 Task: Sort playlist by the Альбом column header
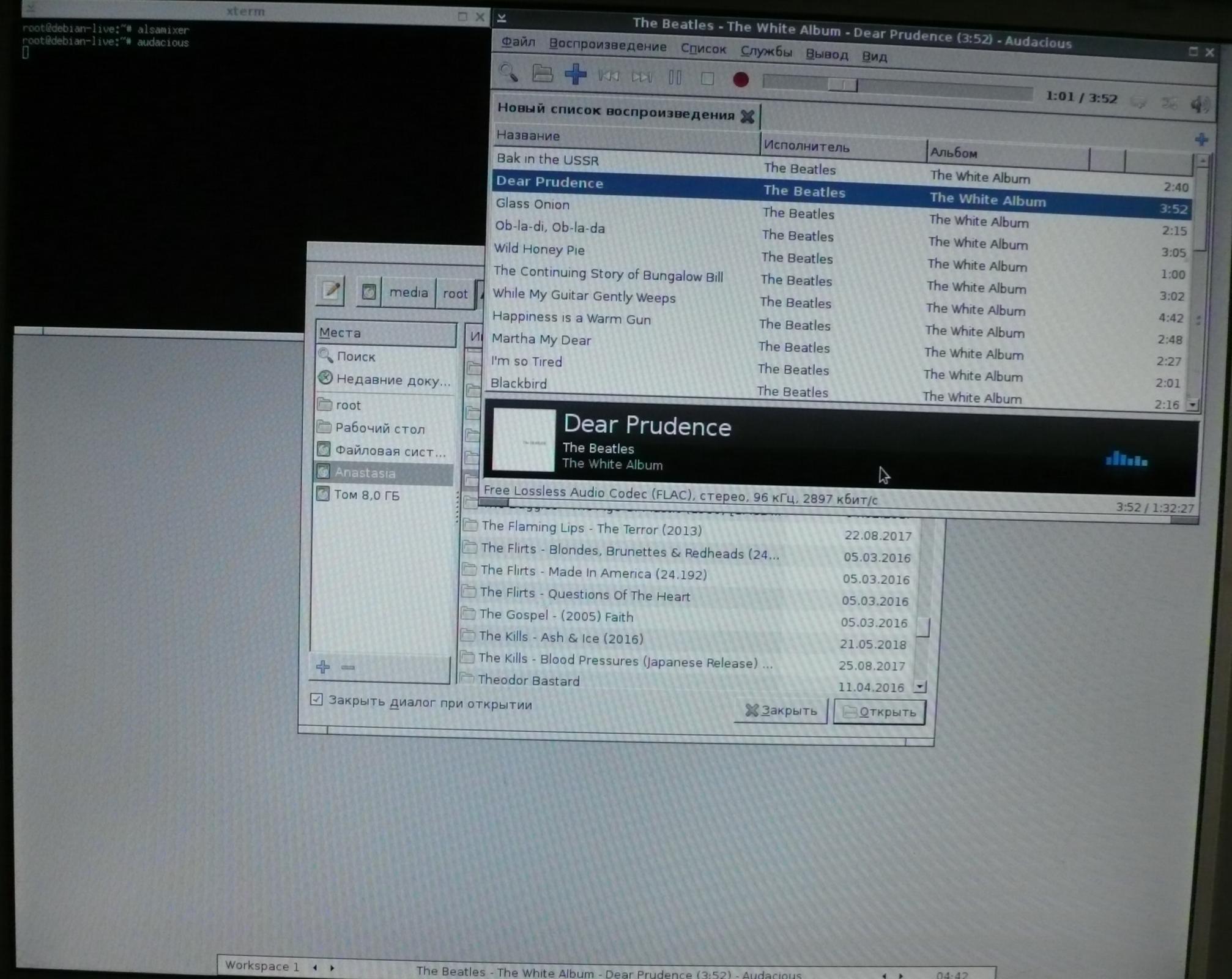1007,154
